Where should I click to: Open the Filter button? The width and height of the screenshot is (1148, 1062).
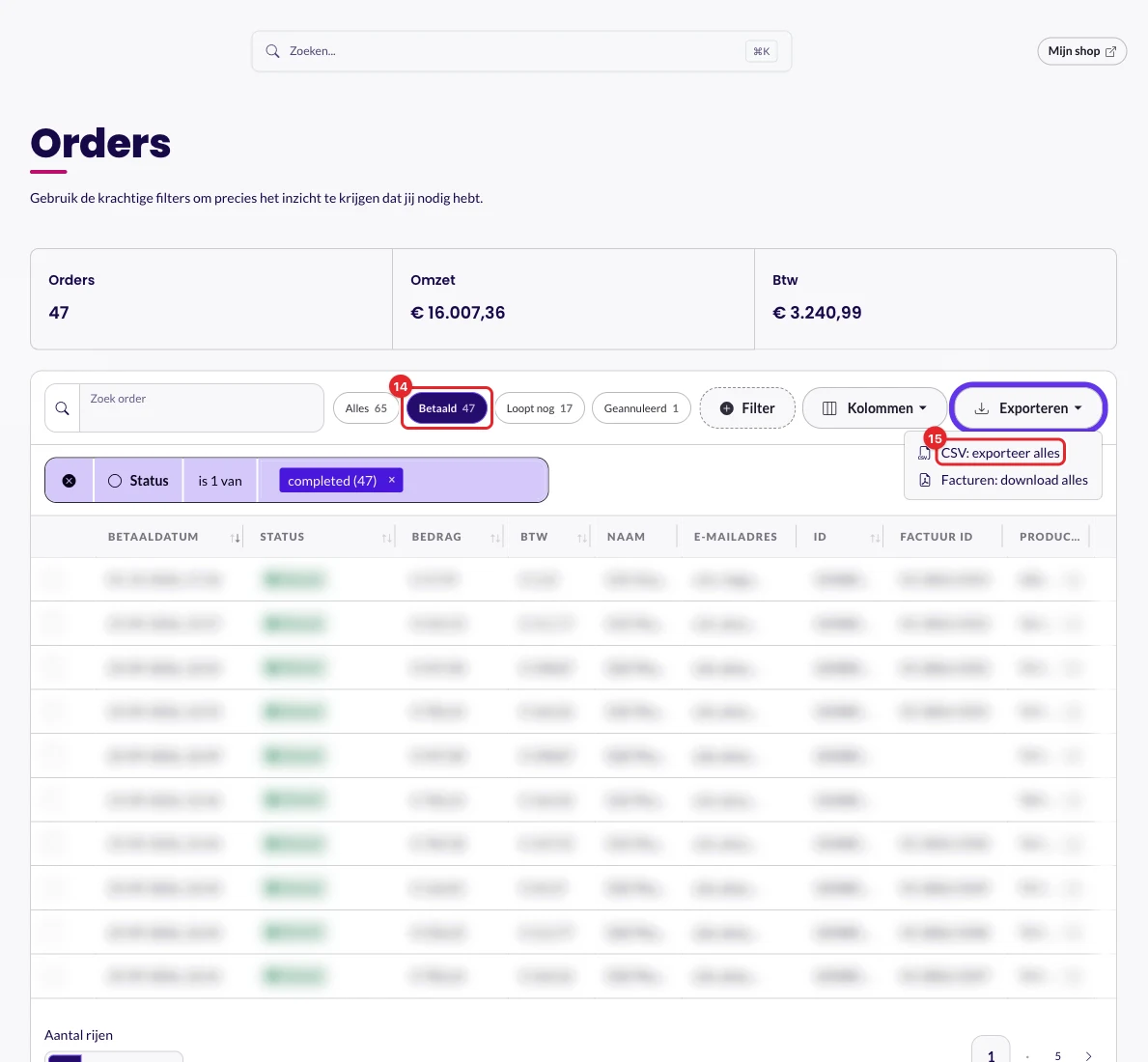tap(747, 408)
